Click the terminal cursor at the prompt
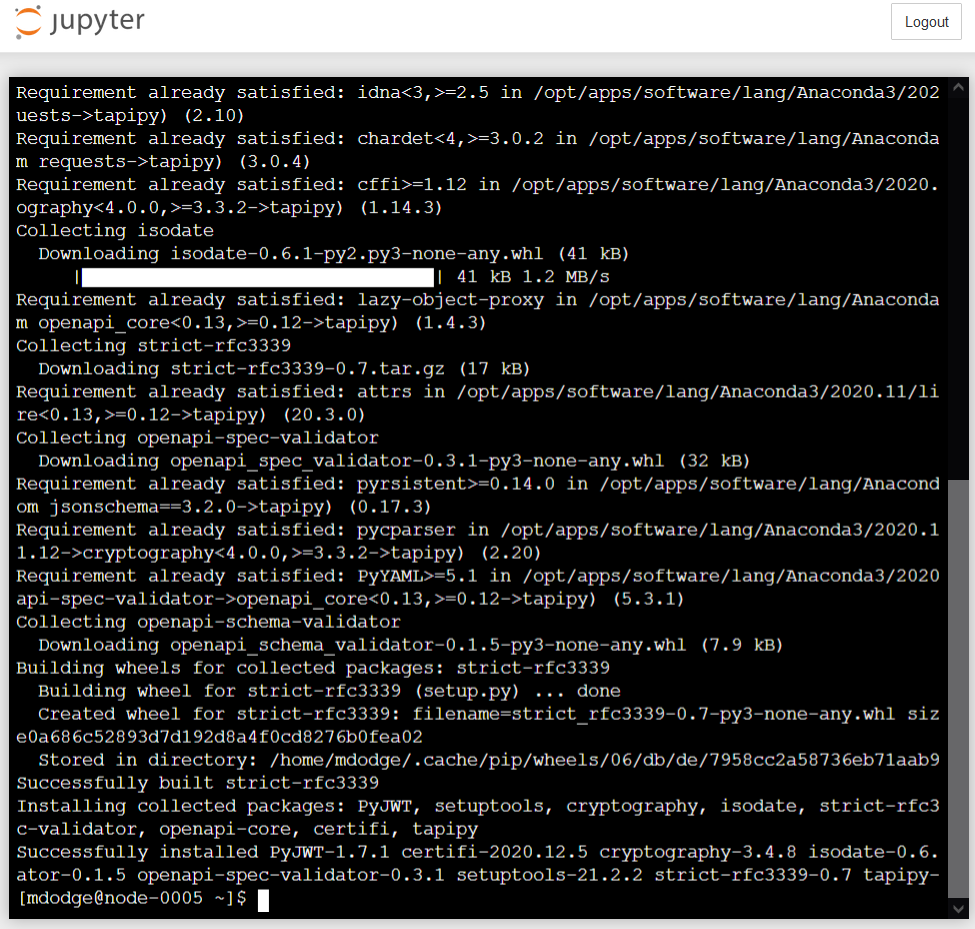 coord(264,900)
